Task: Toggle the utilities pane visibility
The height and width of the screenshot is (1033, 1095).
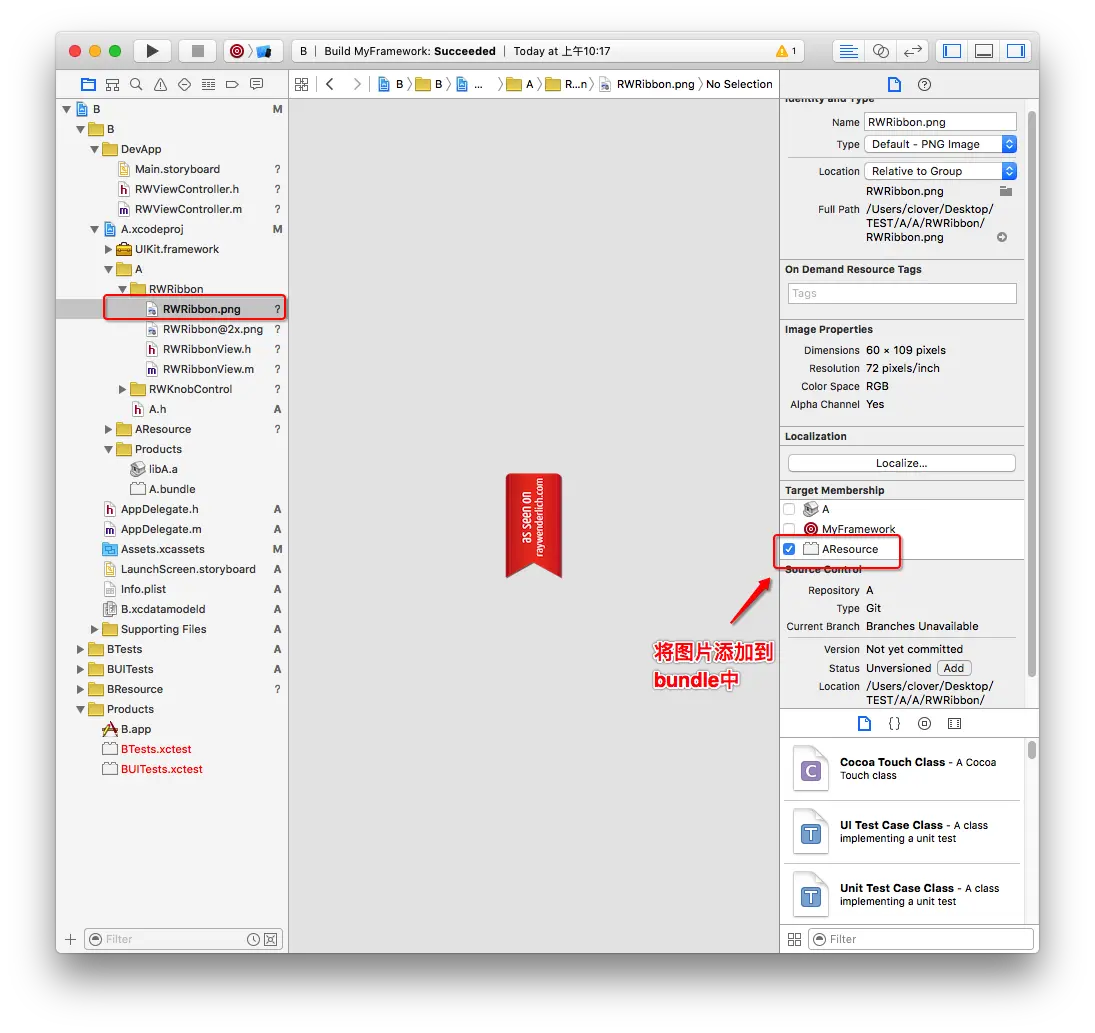Action: [1015, 51]
